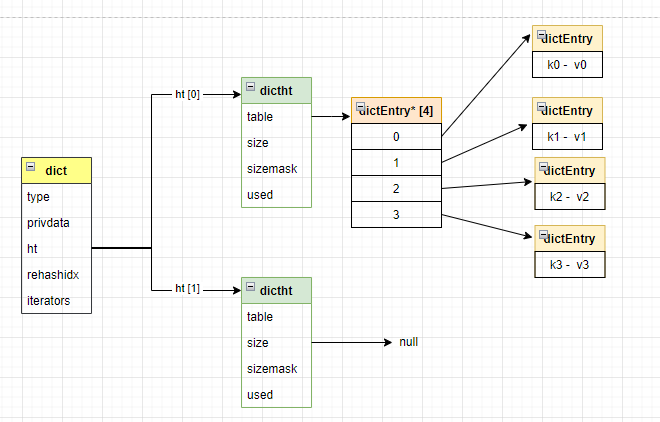This screenshot has width=660, height=422.
Task: Select the sizemask row in ht [1] dictht
Action: [276, 368]
